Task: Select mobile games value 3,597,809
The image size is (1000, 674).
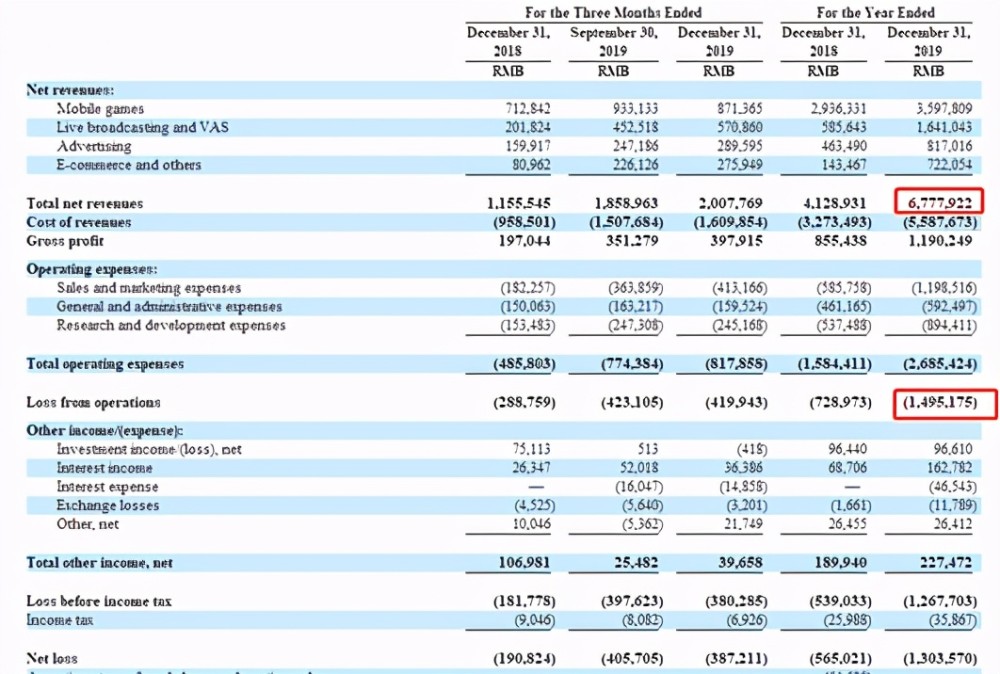Action: click(x=944, y=109)
